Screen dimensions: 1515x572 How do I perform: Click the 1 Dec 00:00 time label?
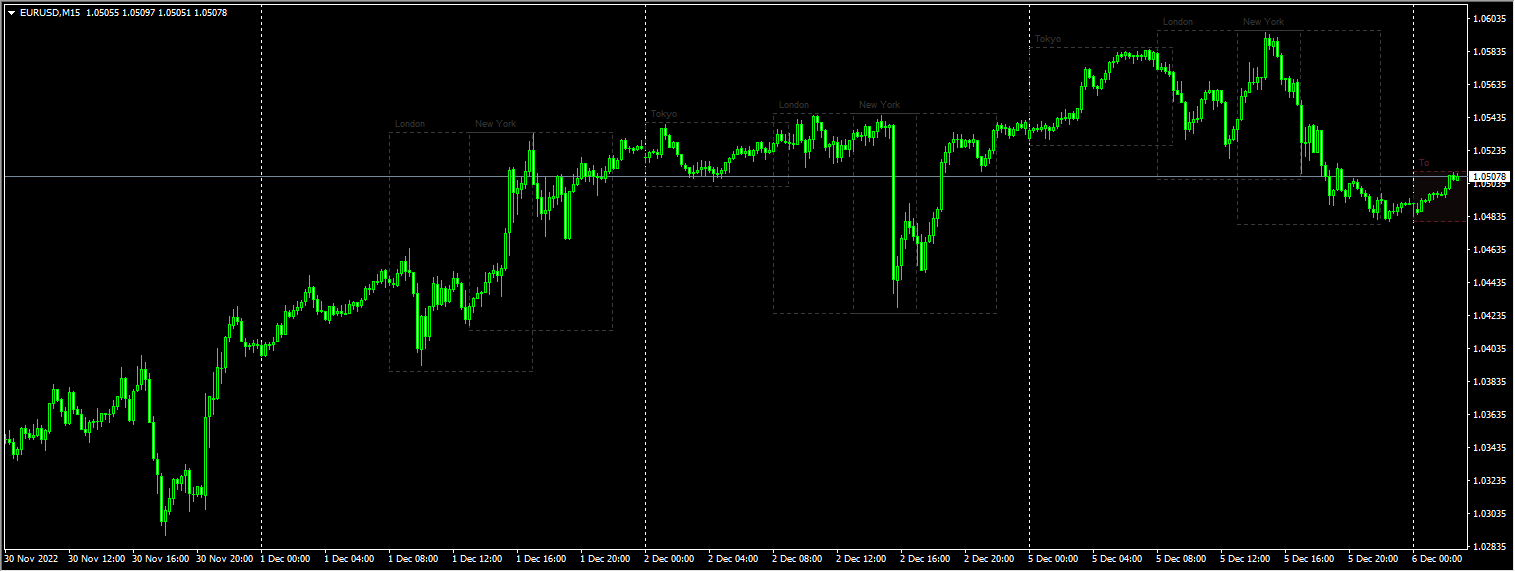[286, 559]
